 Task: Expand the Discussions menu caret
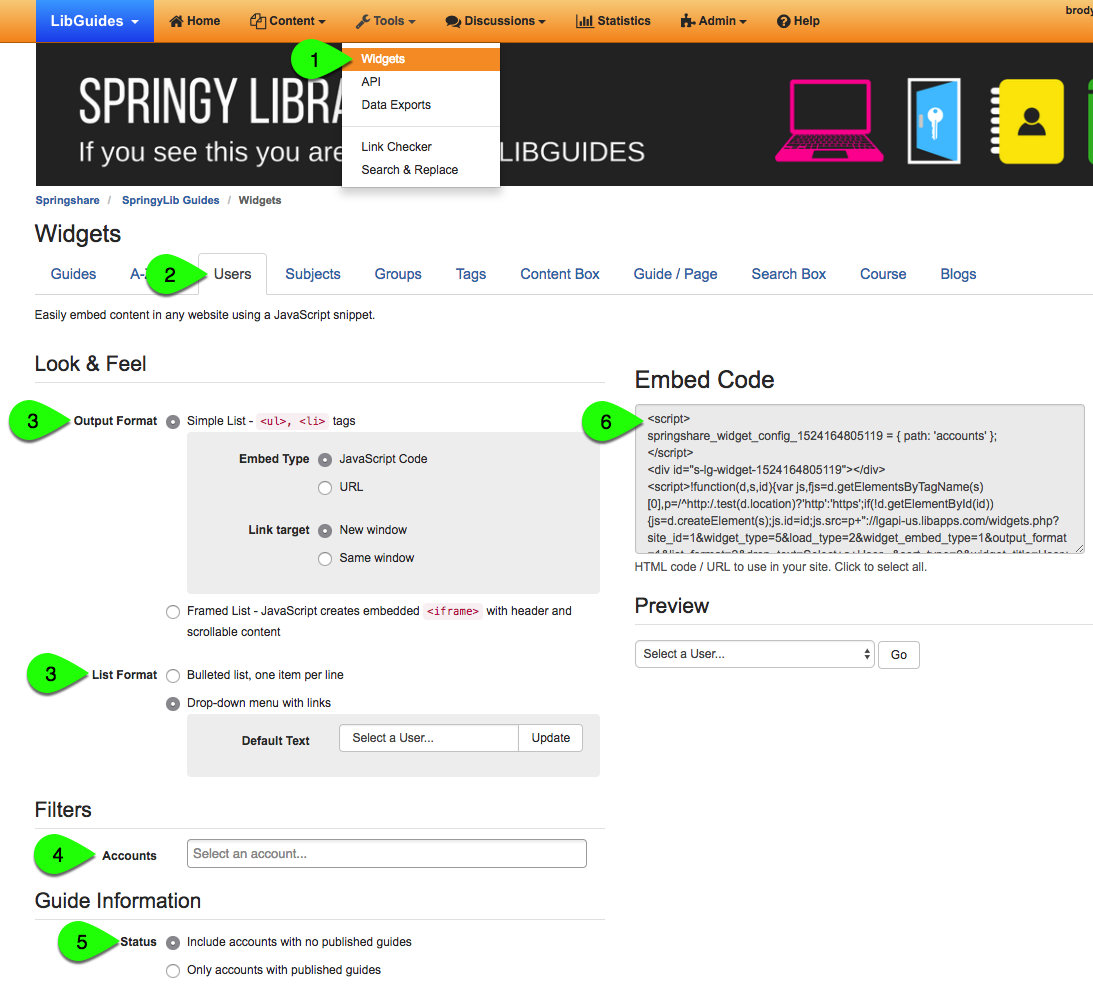[542, 22]
